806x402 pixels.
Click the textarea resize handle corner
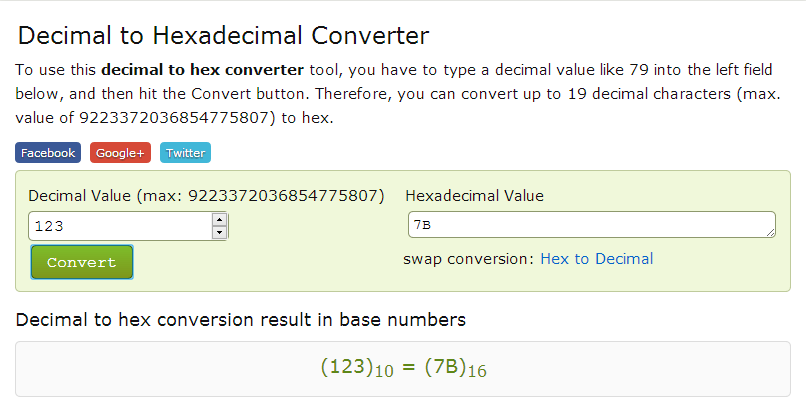[x=771, y=233]
